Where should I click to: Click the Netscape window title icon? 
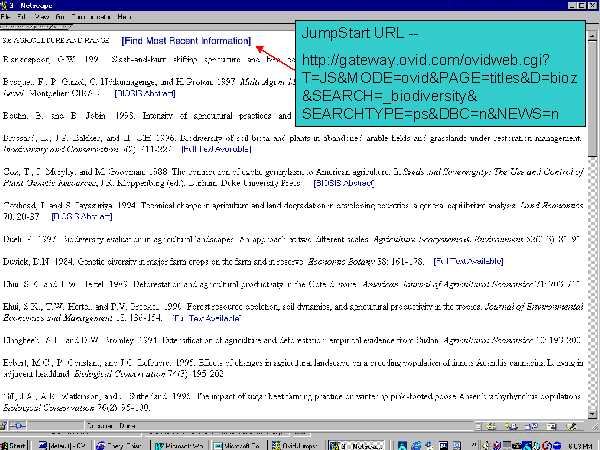click(x=4, y=5)
